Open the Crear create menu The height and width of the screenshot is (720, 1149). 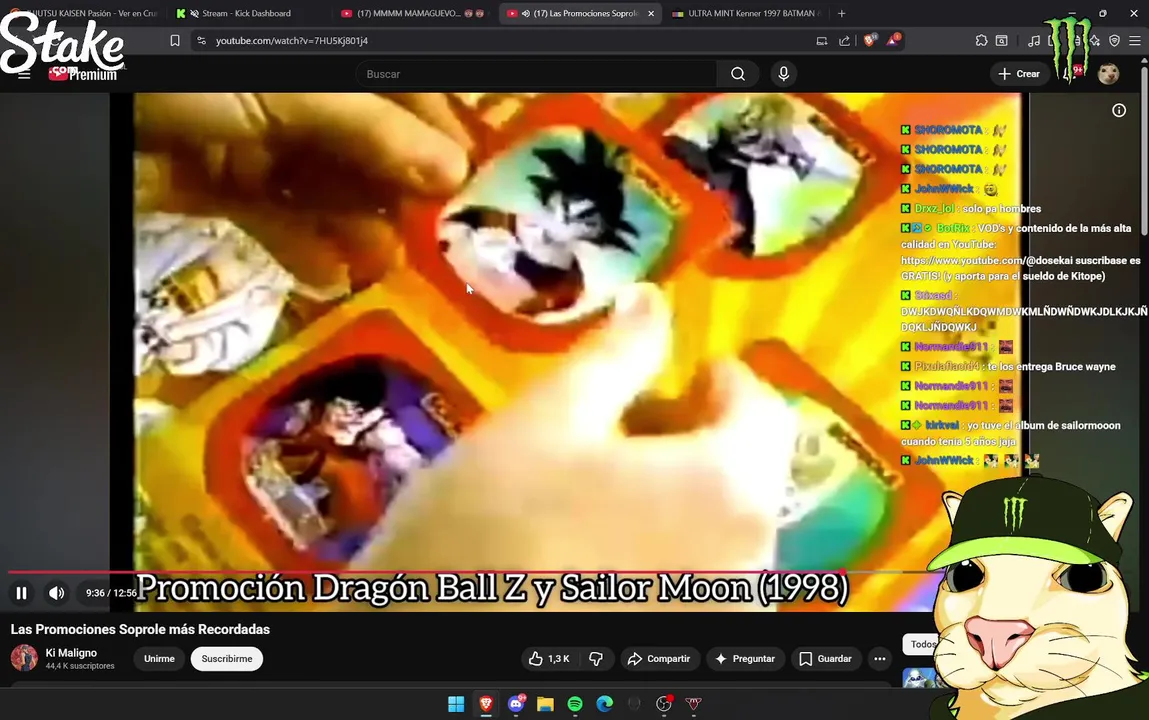(x=1019, y=74)
